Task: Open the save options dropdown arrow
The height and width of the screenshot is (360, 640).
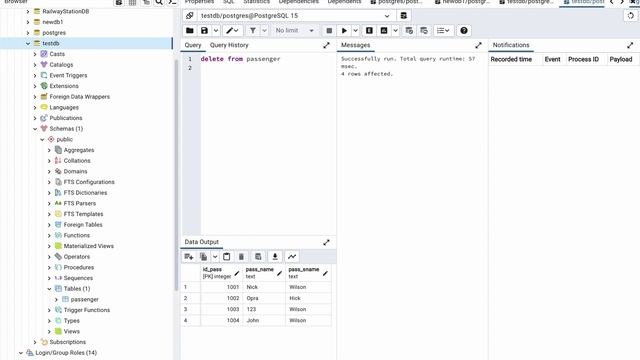Action: tap(216, 31)
